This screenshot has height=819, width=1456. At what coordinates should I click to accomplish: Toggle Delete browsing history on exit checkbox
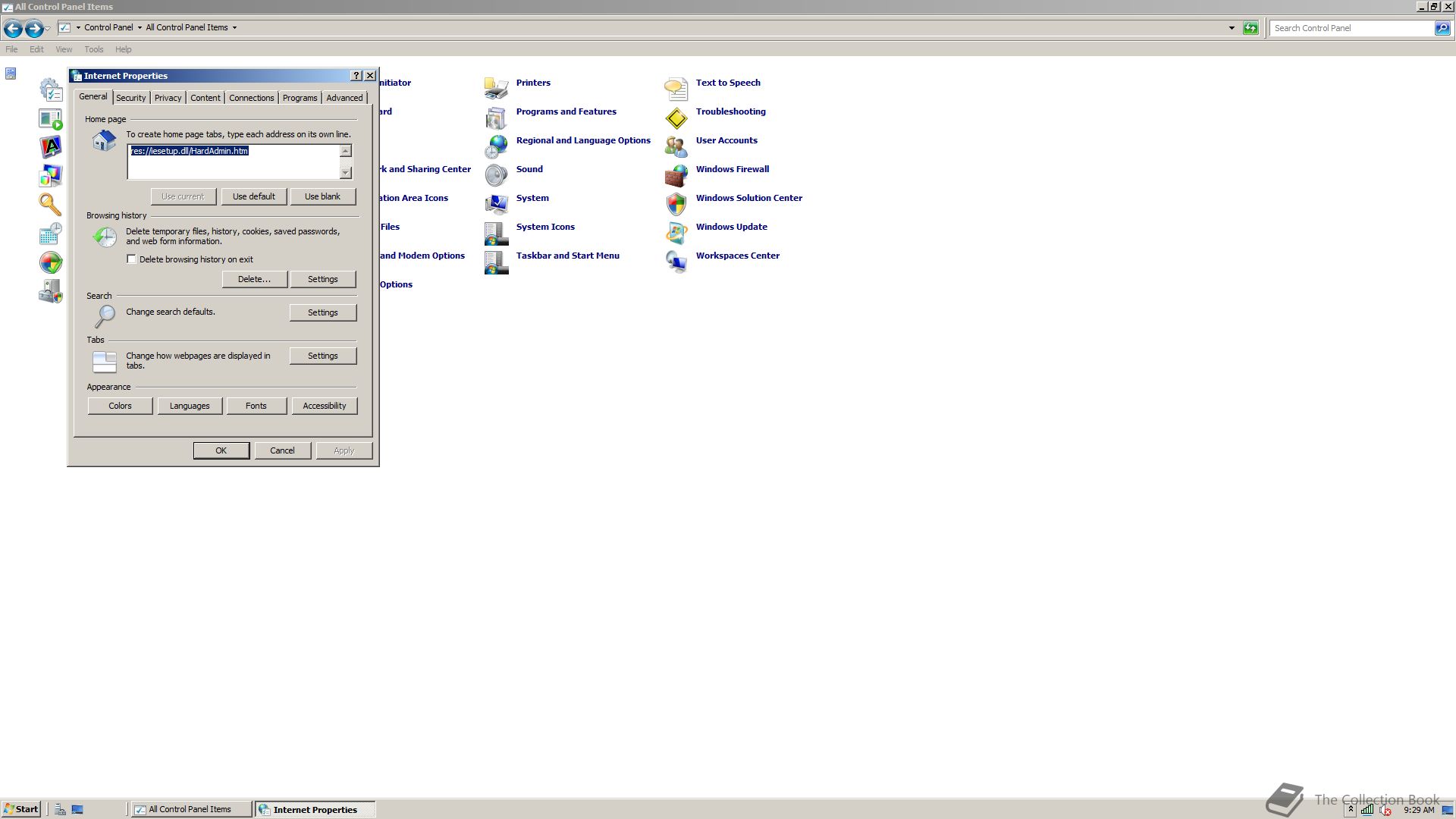pos(132,259)
